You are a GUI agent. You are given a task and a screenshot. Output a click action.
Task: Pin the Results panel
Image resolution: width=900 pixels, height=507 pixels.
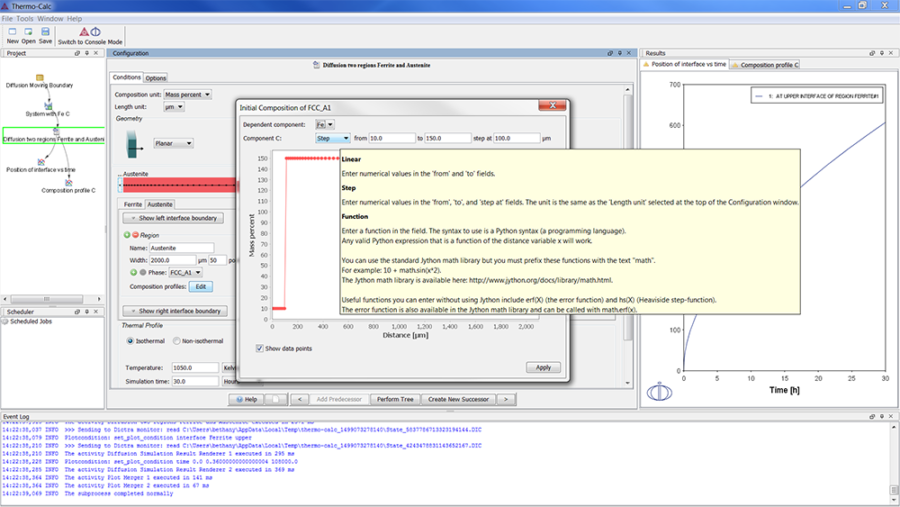pos(882,53)
